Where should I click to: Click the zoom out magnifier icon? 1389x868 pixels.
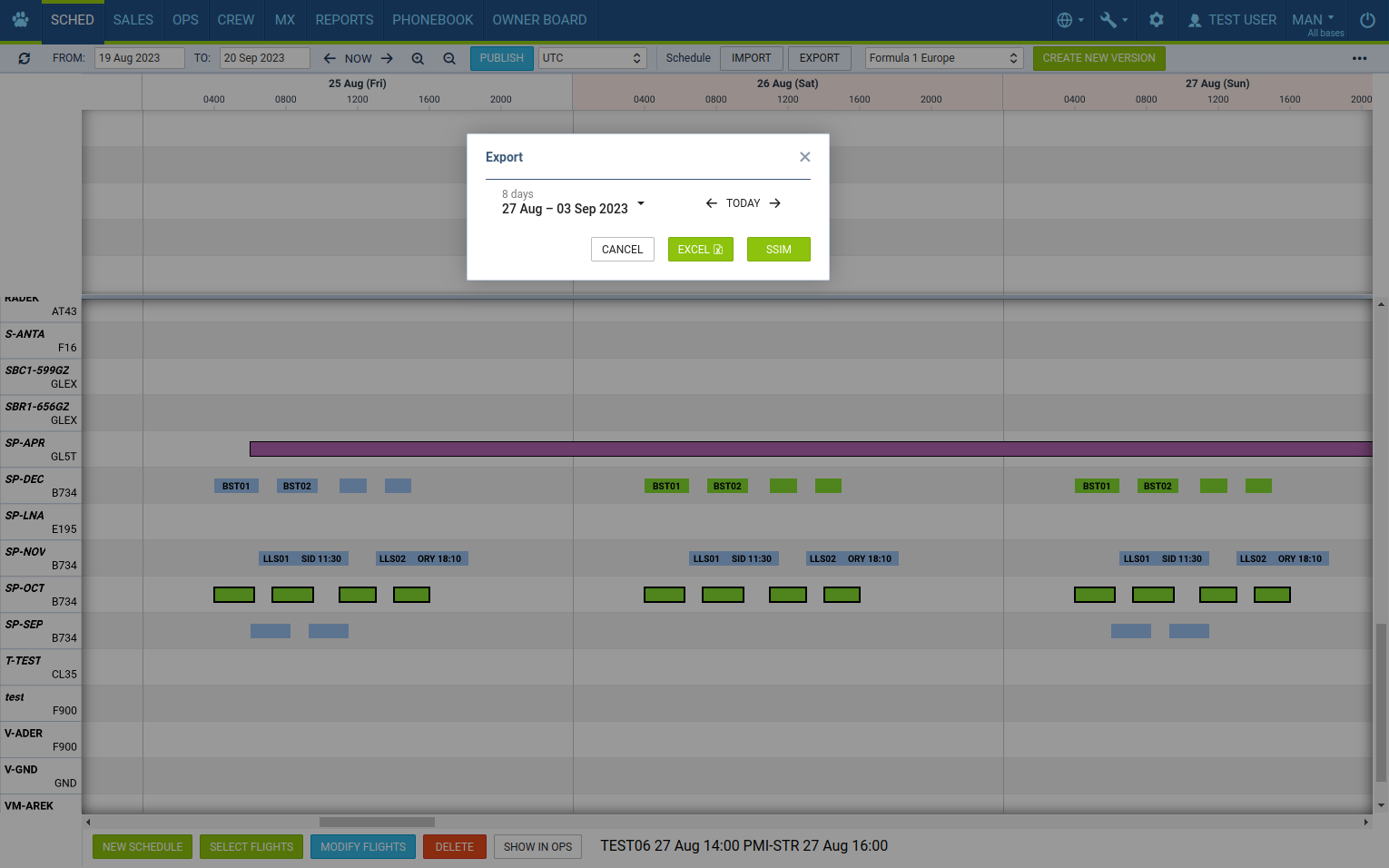pyautogui.click(x=449, y=58)
